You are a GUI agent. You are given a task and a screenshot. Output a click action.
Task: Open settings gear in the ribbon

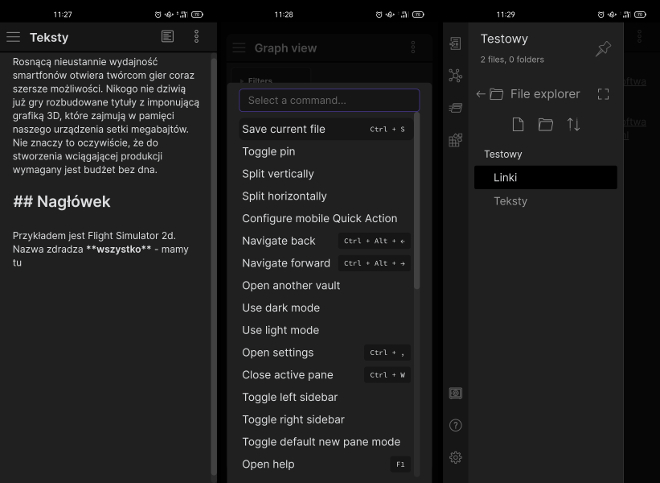[x=455, y=457]
